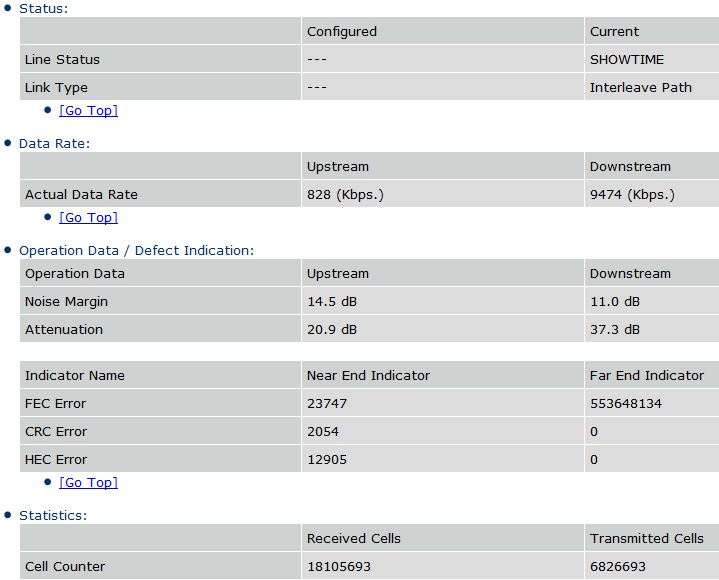719x580 pixels.
Task: Click the near end HEC Error value 12905
Action: [x=327, y=459]
